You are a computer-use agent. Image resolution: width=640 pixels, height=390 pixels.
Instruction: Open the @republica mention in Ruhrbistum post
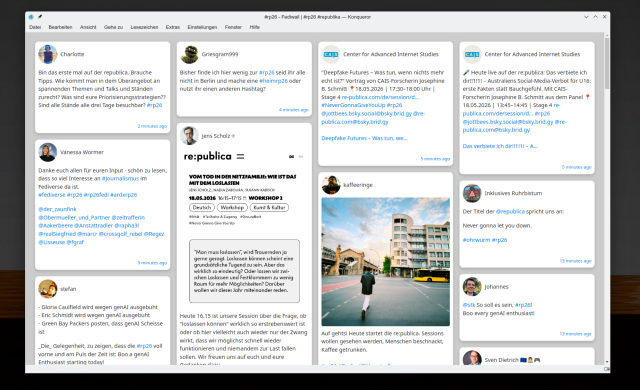click(510, 211)
